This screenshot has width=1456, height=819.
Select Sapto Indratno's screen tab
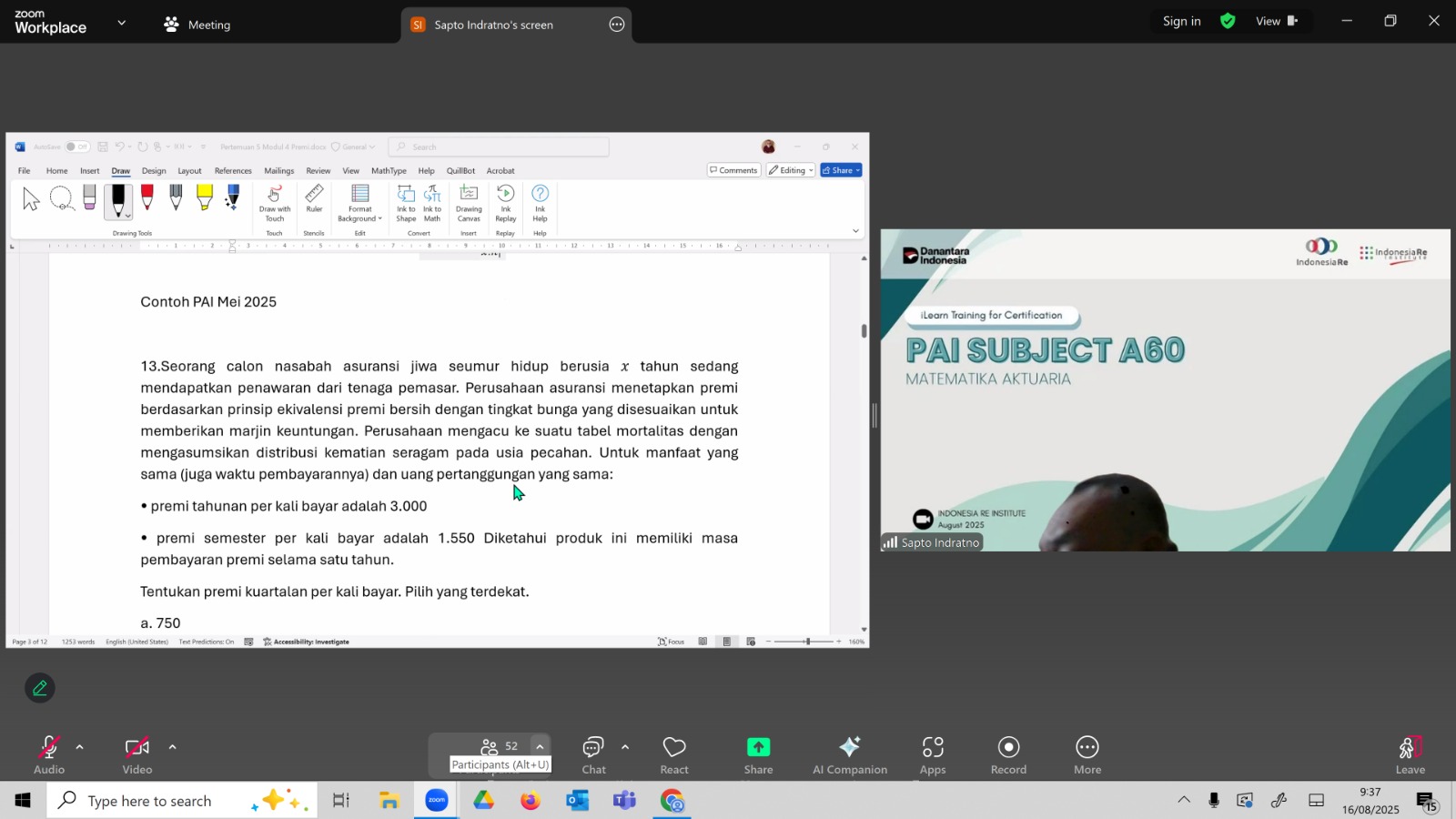pyautogui.click(x=493, y=25)
